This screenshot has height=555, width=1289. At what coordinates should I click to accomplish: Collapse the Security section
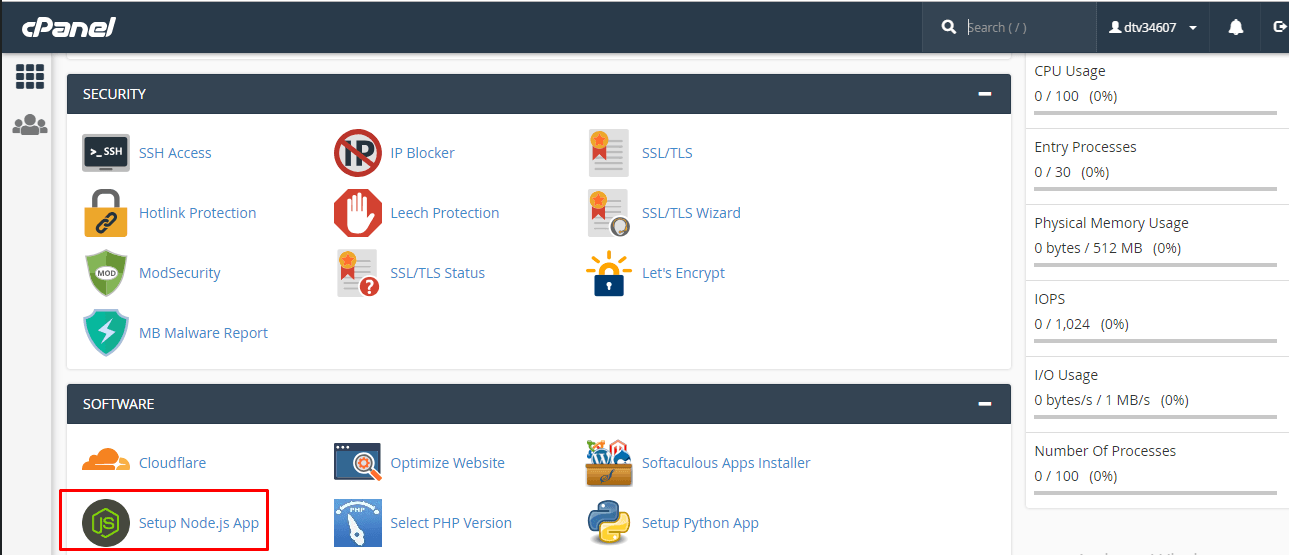(x=985, y=94)
